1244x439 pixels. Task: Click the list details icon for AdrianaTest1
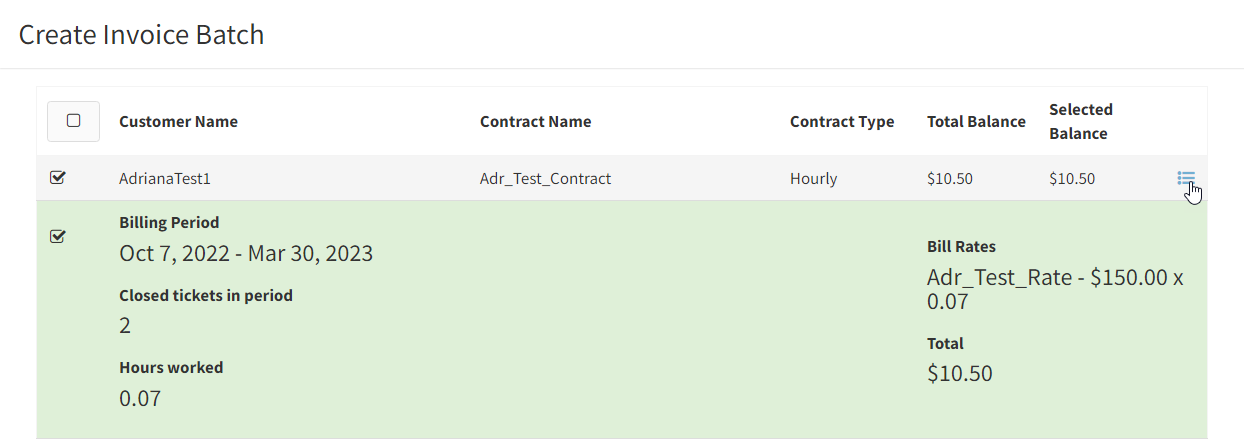(1186, 178)
